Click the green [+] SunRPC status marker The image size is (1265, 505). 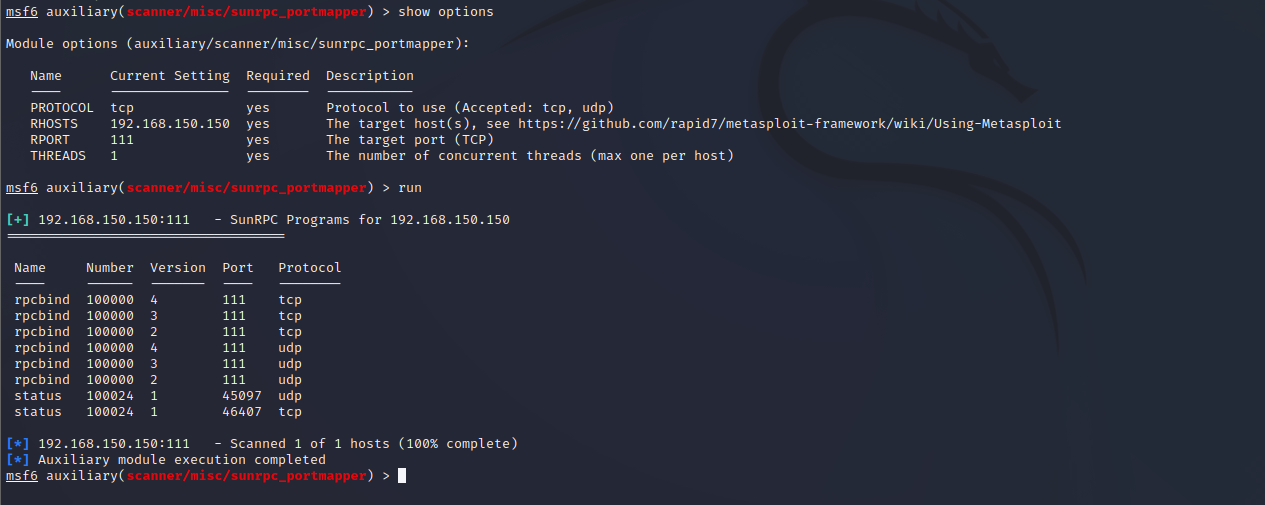point(18,220)
